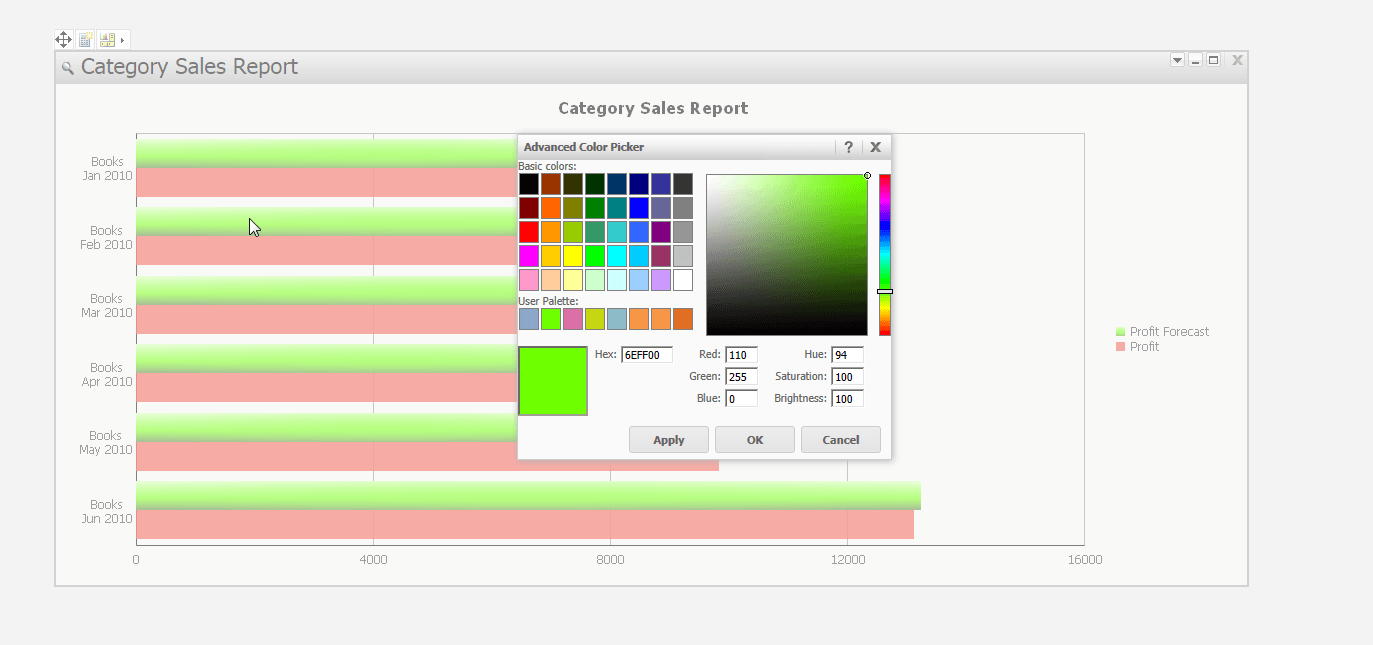
Task: Pick the lime green swatch in basic colors
Action: pos(595,256)
